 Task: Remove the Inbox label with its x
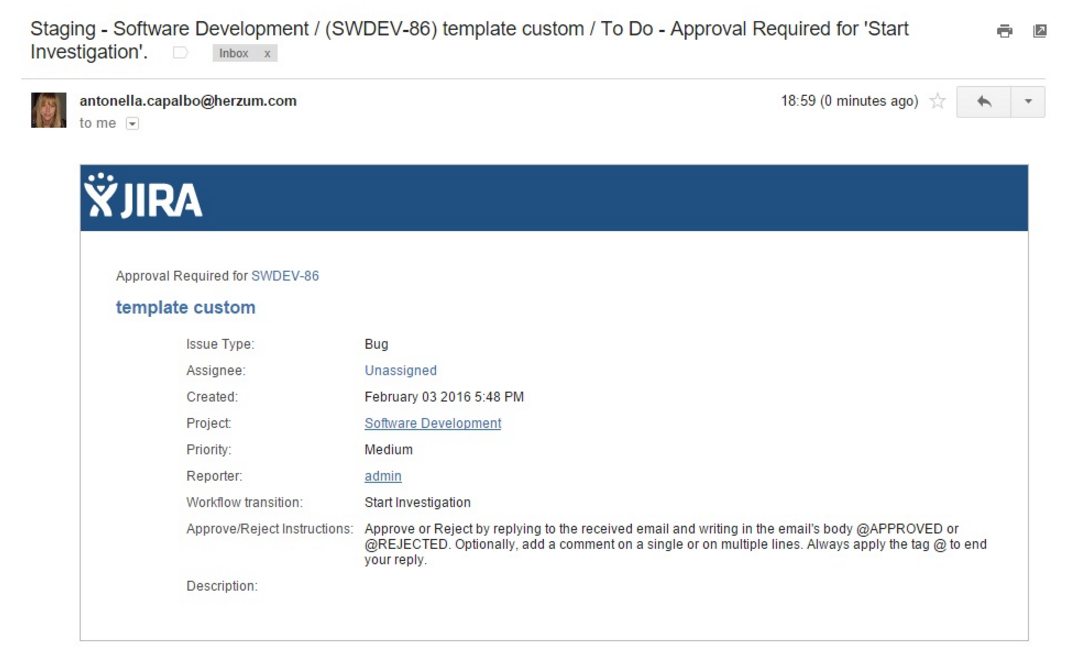267,54
